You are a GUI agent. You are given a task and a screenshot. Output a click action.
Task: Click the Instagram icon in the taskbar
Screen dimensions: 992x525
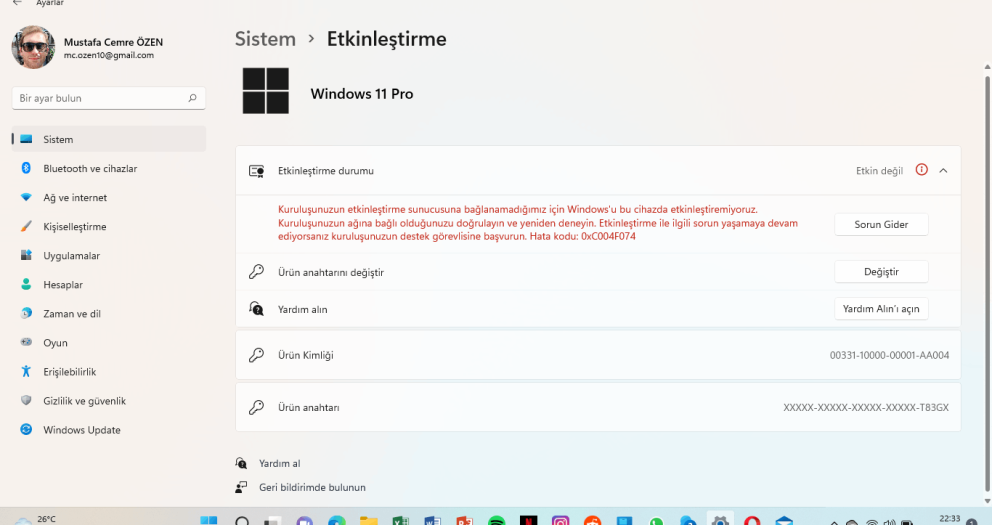[561, 521]
